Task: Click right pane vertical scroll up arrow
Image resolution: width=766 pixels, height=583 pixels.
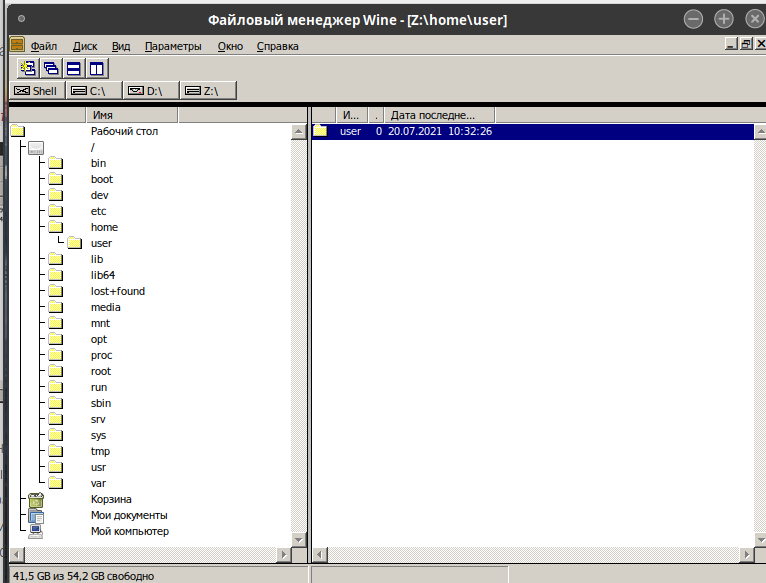Action: pyautogui.click(x=760, y=131)
